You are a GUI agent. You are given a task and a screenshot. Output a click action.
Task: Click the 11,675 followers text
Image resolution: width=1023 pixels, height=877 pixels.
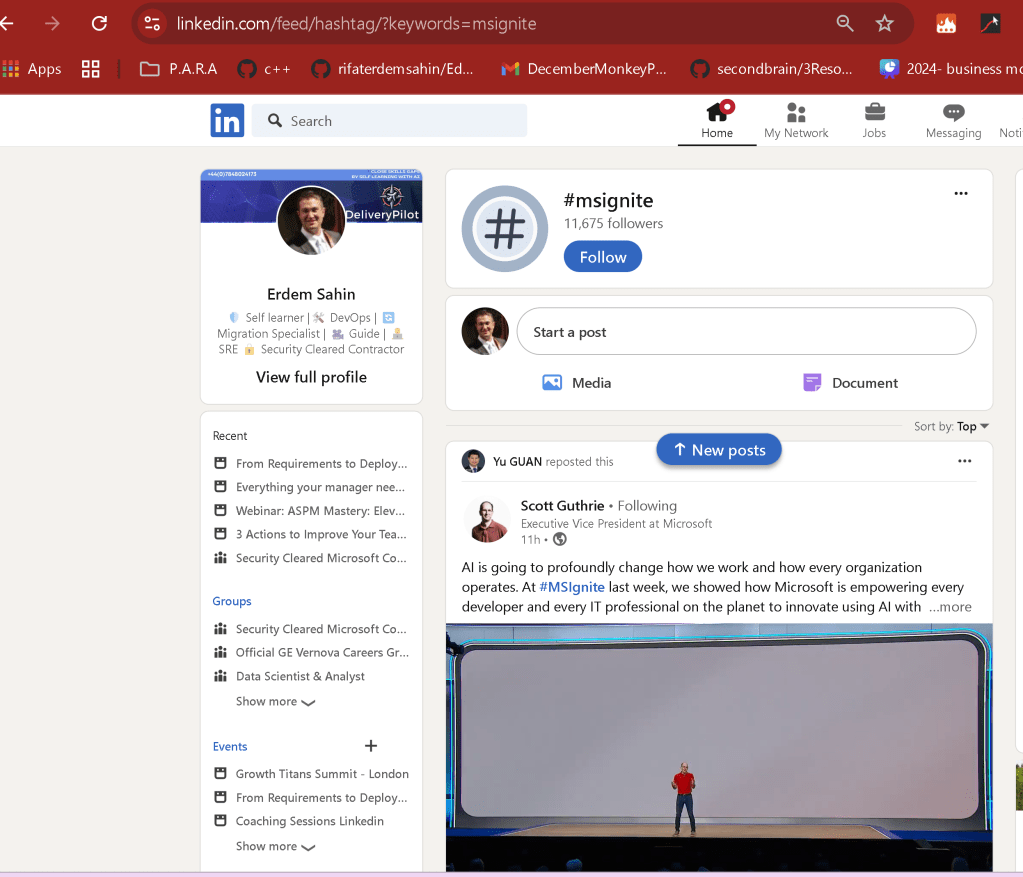pos(613,223)
